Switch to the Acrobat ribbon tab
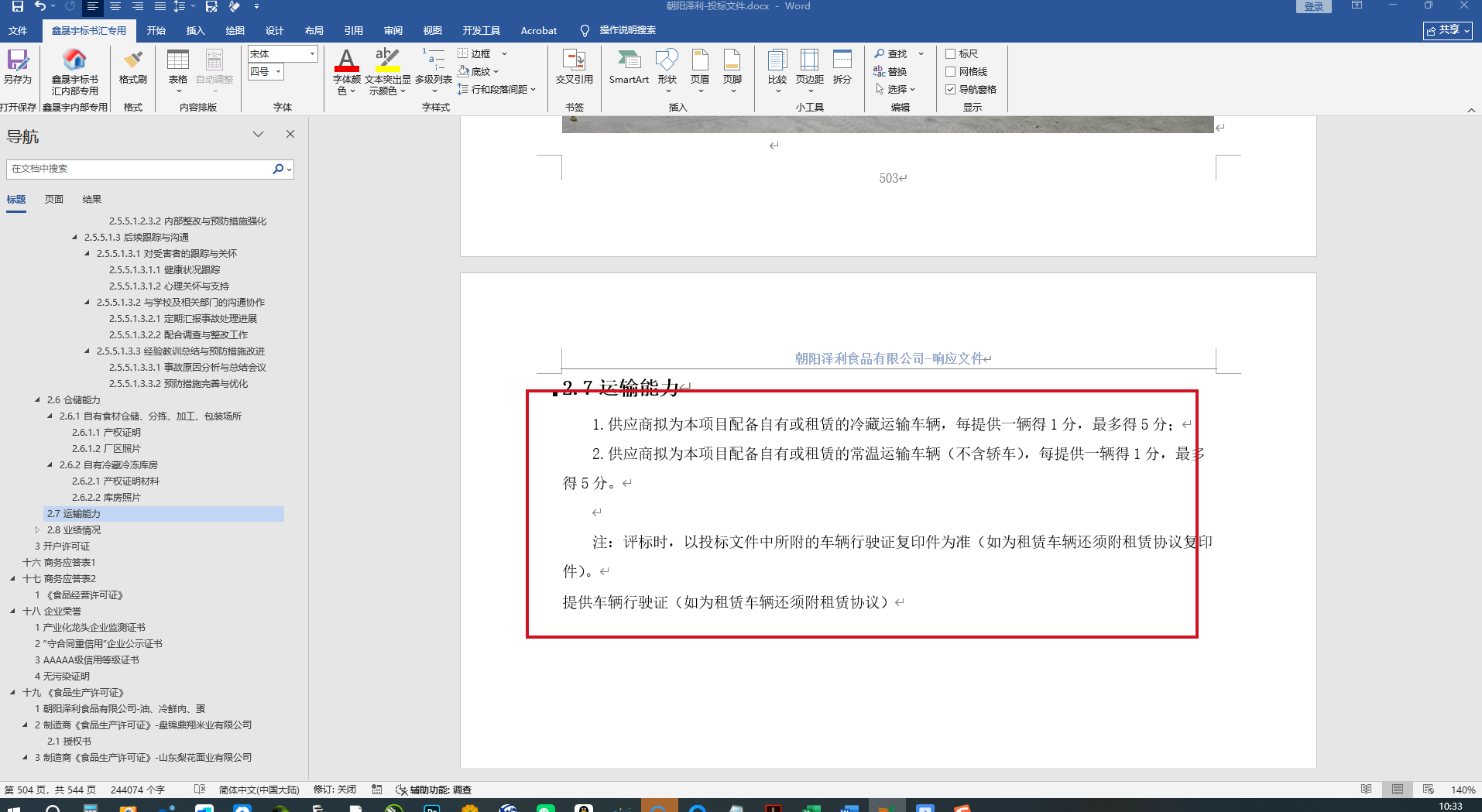 coord(539,30)
